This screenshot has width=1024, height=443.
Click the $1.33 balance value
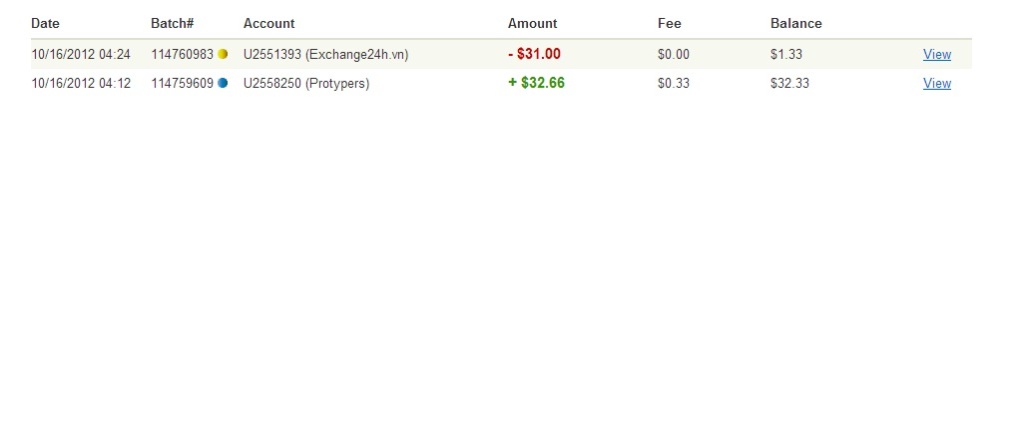pyautogui.click(x=786, y=54)
